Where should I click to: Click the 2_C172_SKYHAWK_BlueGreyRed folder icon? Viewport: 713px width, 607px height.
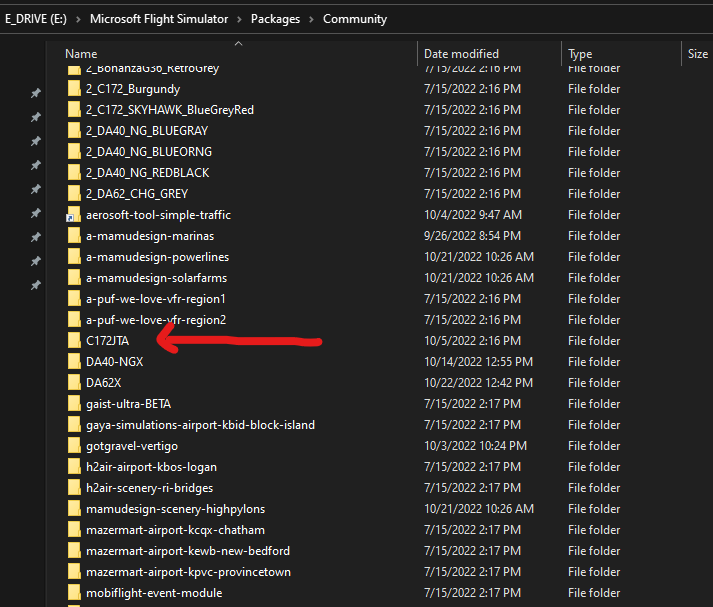click(74, 110)
